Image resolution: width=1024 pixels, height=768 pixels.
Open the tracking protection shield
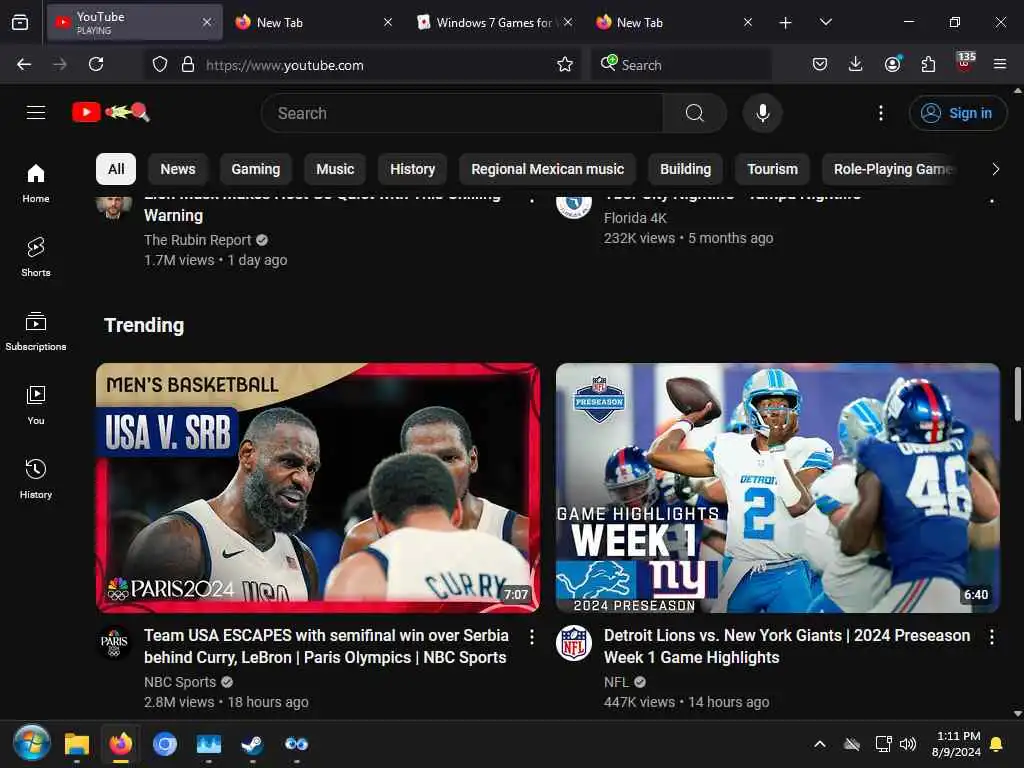160,64
